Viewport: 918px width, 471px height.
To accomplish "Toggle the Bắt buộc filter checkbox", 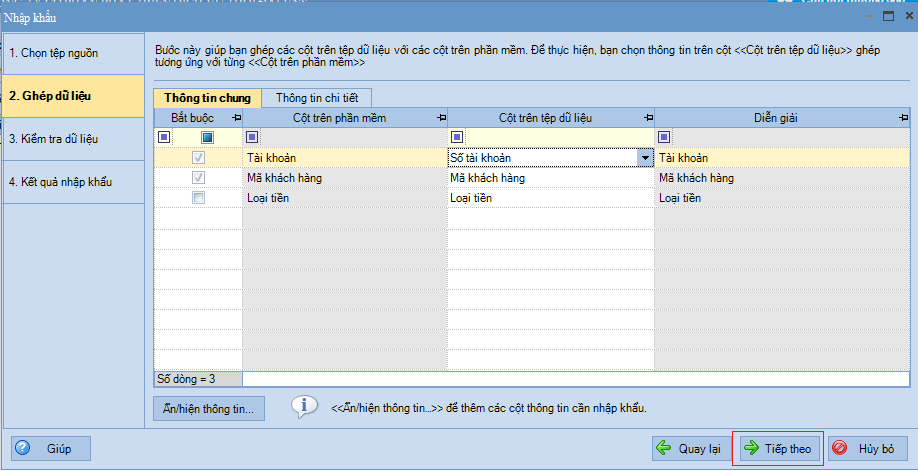I will pyautogui.click(x=207, y=137).
